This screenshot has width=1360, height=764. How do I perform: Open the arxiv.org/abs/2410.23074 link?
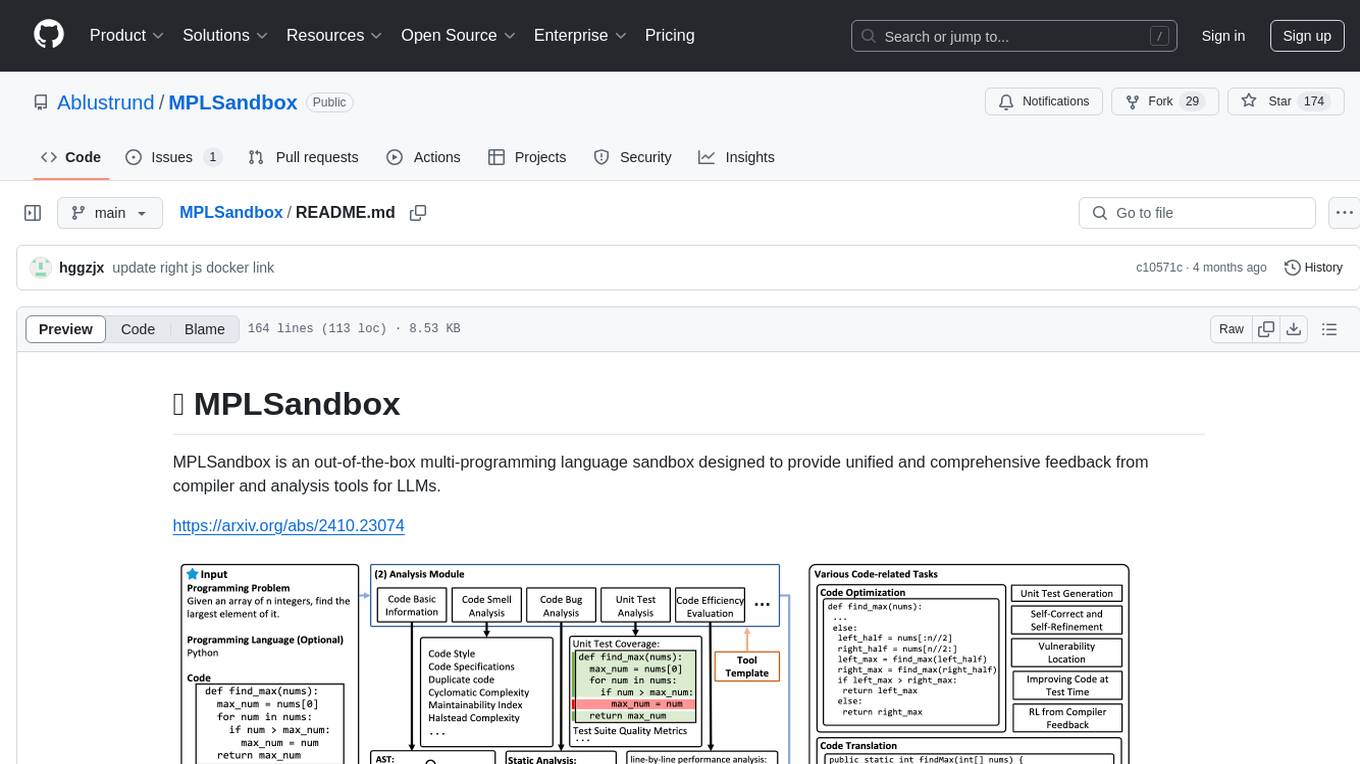(288, 526)
